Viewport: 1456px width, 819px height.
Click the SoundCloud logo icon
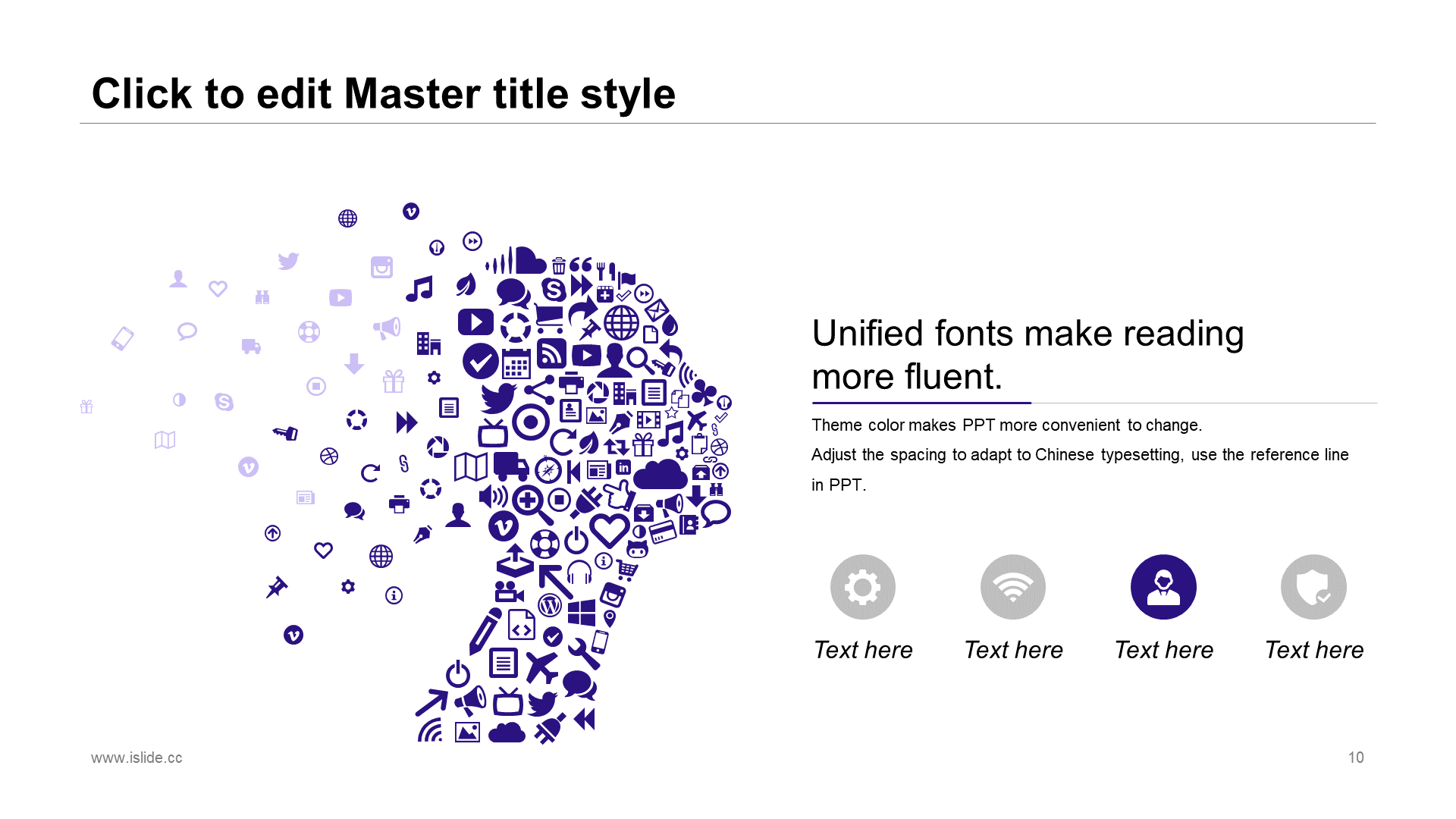coord(516,260)
